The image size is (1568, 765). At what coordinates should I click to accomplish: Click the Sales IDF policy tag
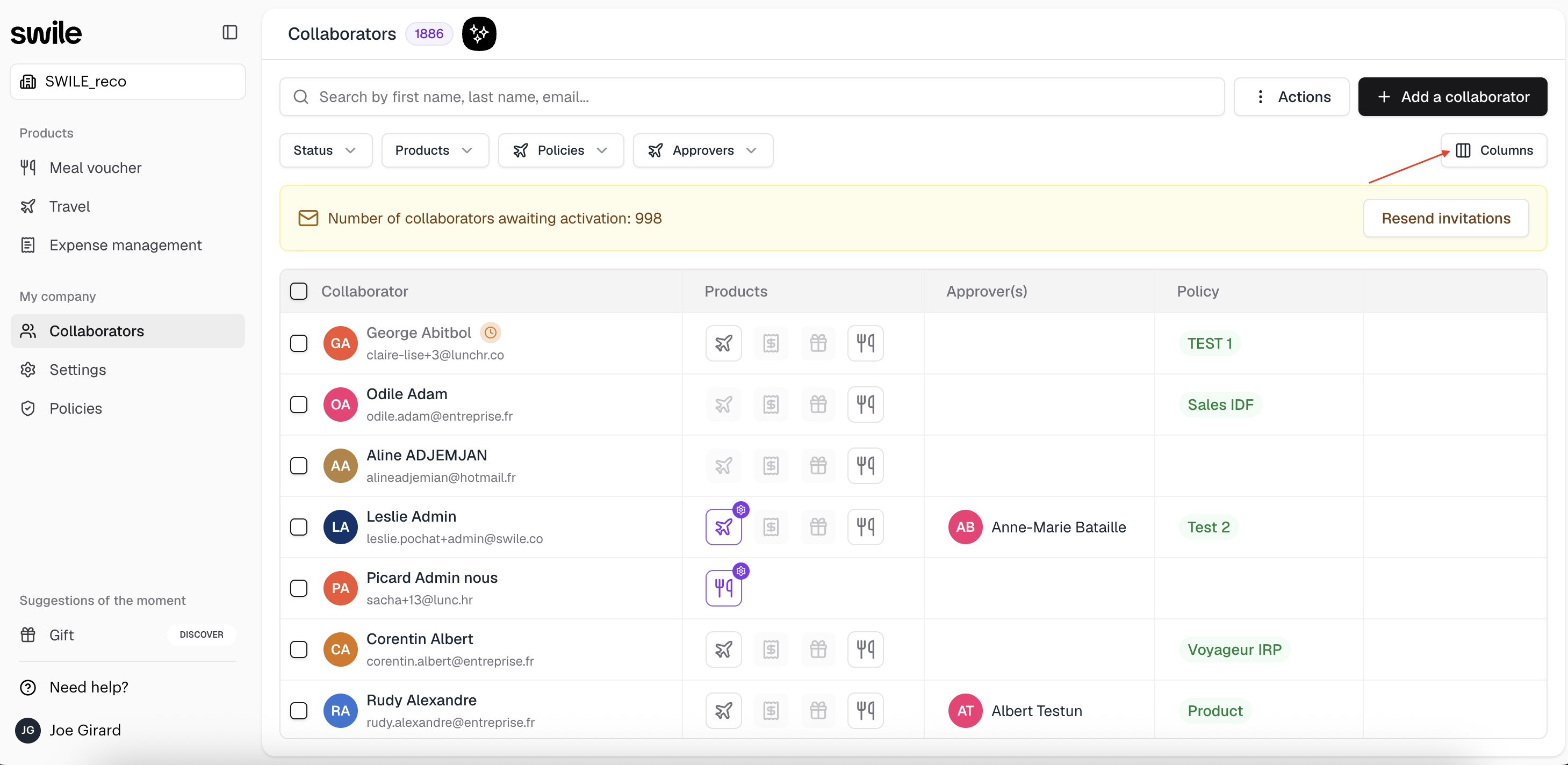(x=1220, y=405)
